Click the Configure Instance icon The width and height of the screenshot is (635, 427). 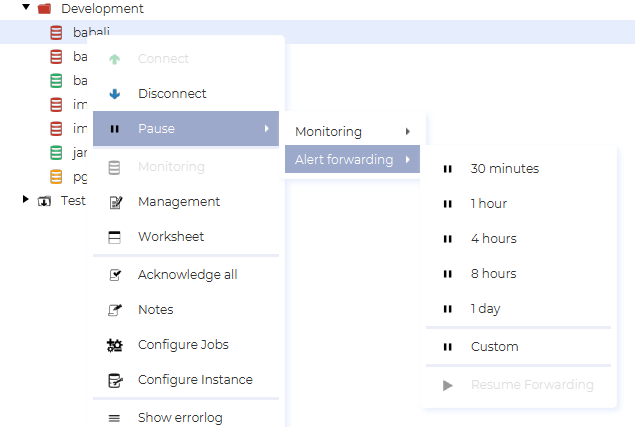115,380
